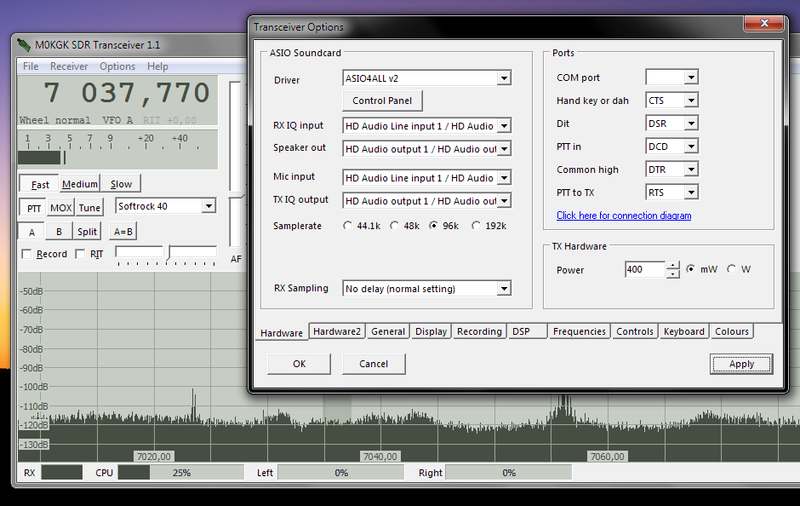800x506 pixels.
Task: Click the Apply button
Action: [x=741, y=364]
